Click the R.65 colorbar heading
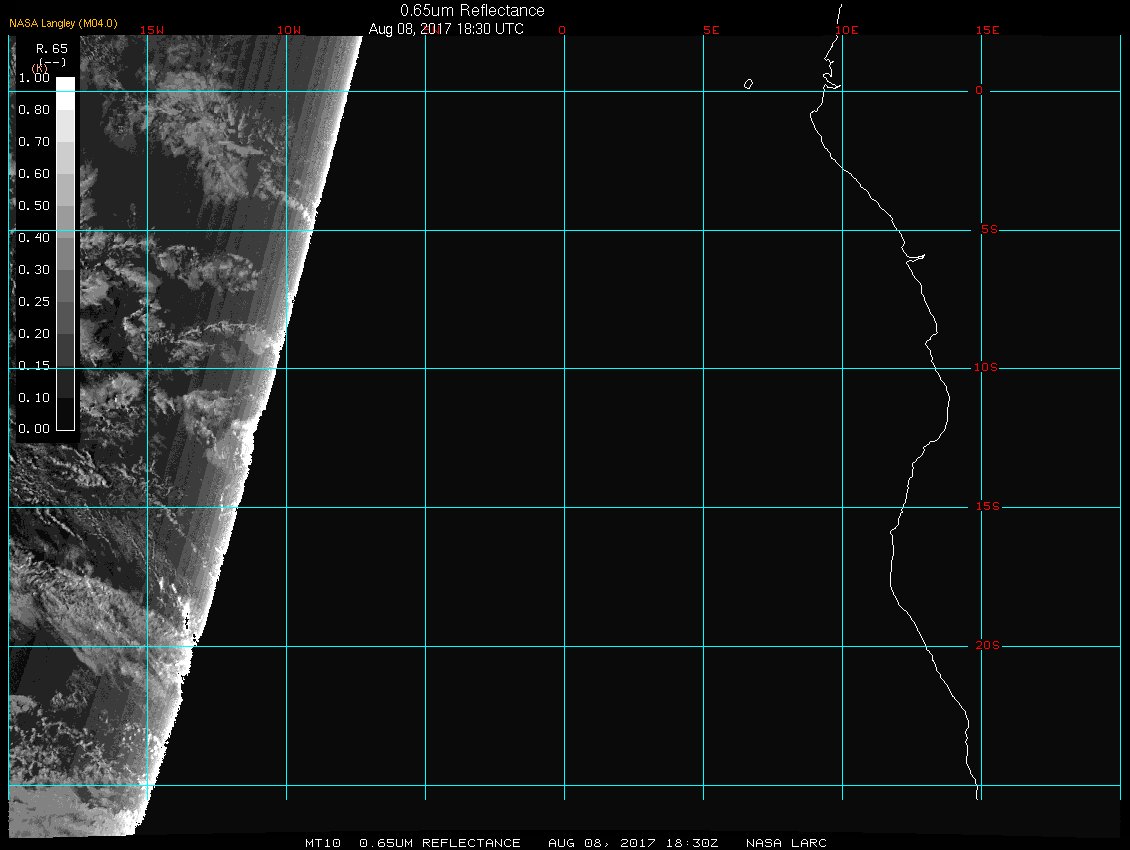1130x850 pixels. [51, 48]
